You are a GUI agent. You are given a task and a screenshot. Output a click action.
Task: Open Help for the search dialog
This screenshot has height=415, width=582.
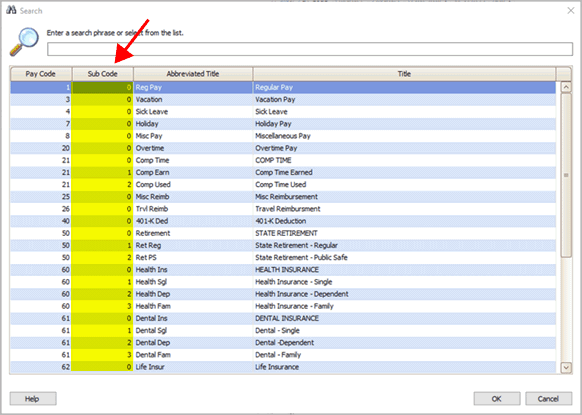[x=33, y=399]
